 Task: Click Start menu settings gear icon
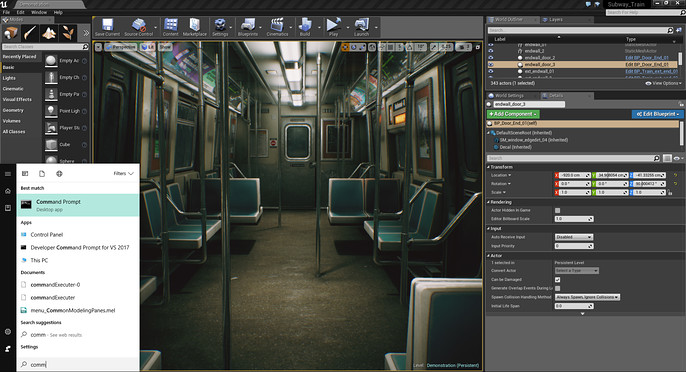tap(8, 332)
